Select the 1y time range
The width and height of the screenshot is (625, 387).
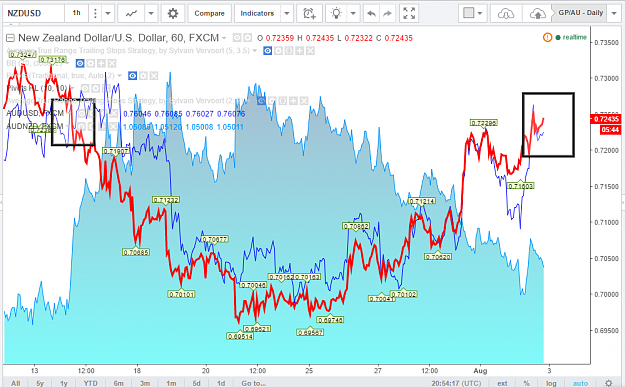[64, 383]
